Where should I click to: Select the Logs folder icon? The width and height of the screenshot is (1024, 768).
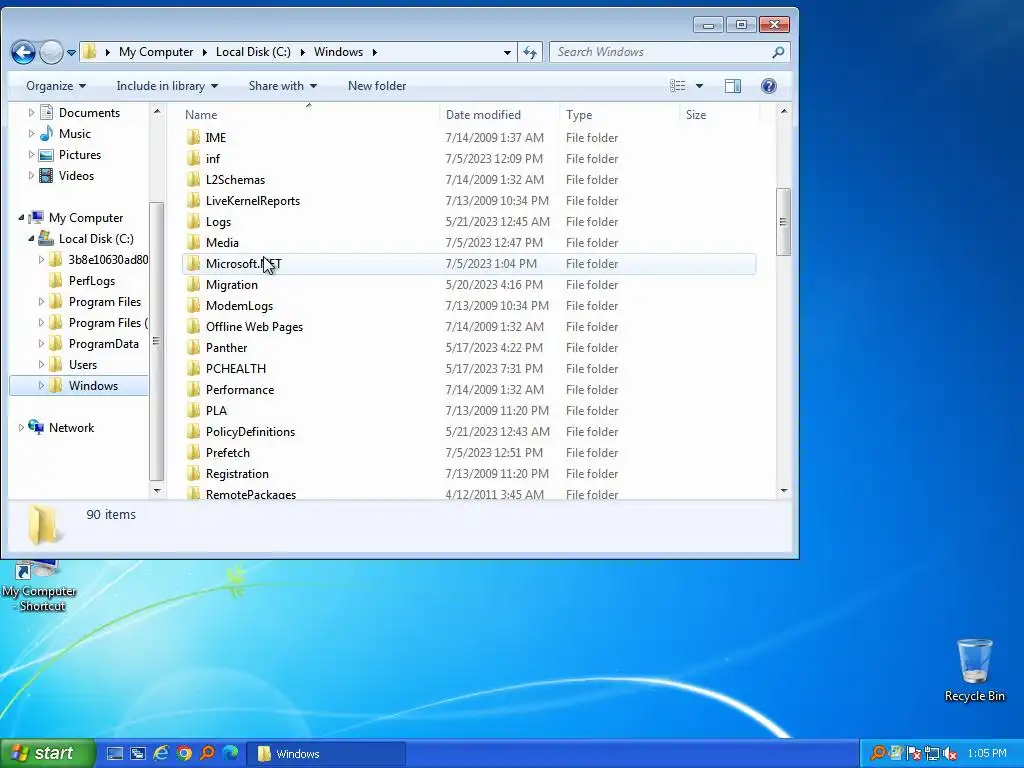(193, 221)
